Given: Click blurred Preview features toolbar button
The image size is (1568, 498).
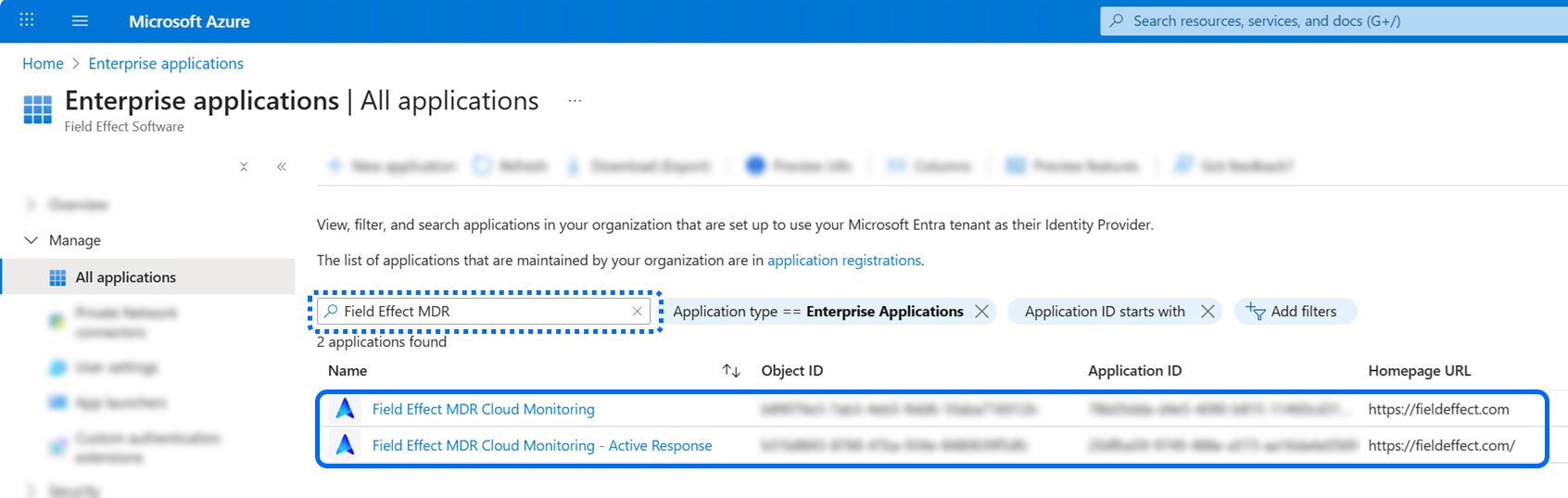Looking at the screenshot, I should (x=1073, y=166).
